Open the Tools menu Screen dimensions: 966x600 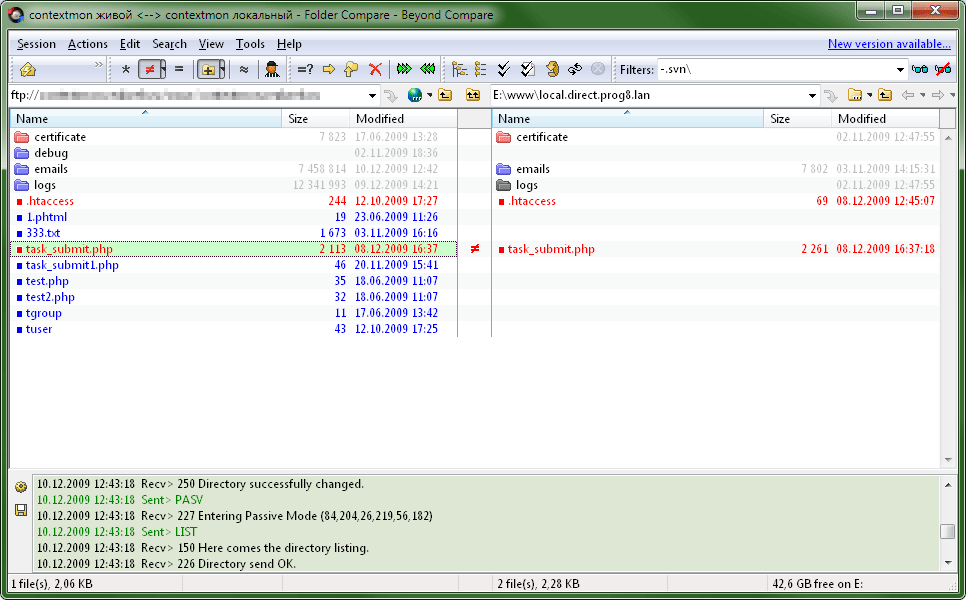(250, 44)
